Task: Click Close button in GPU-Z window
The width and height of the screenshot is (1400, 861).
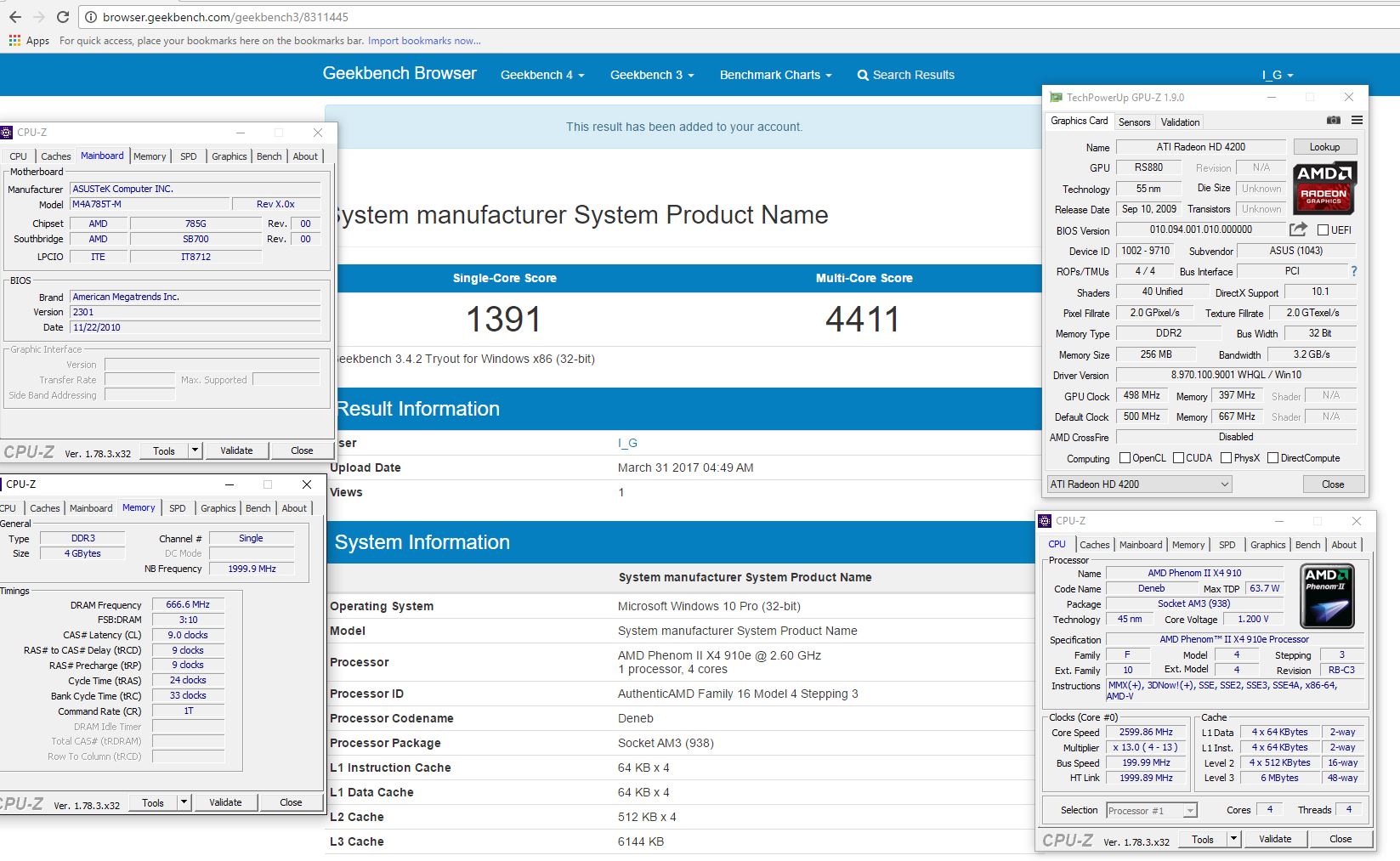Action: click(x=1333, y=484)
